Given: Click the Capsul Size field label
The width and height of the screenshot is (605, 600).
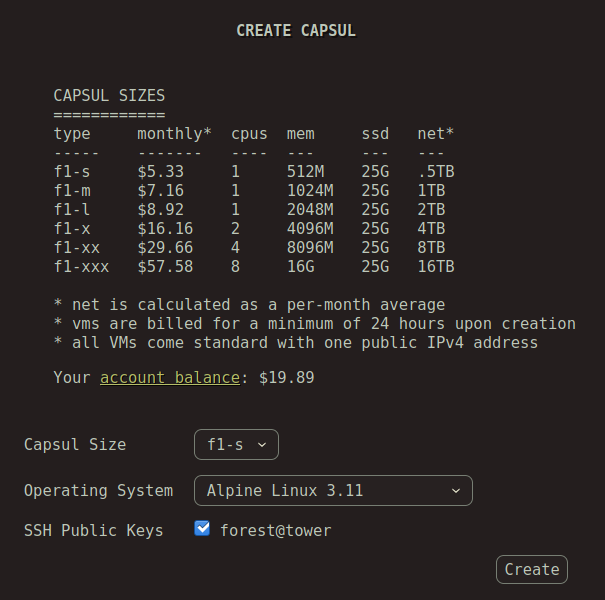Looking at the screenshot, I should pyautogui.click(x=75, y=445).
